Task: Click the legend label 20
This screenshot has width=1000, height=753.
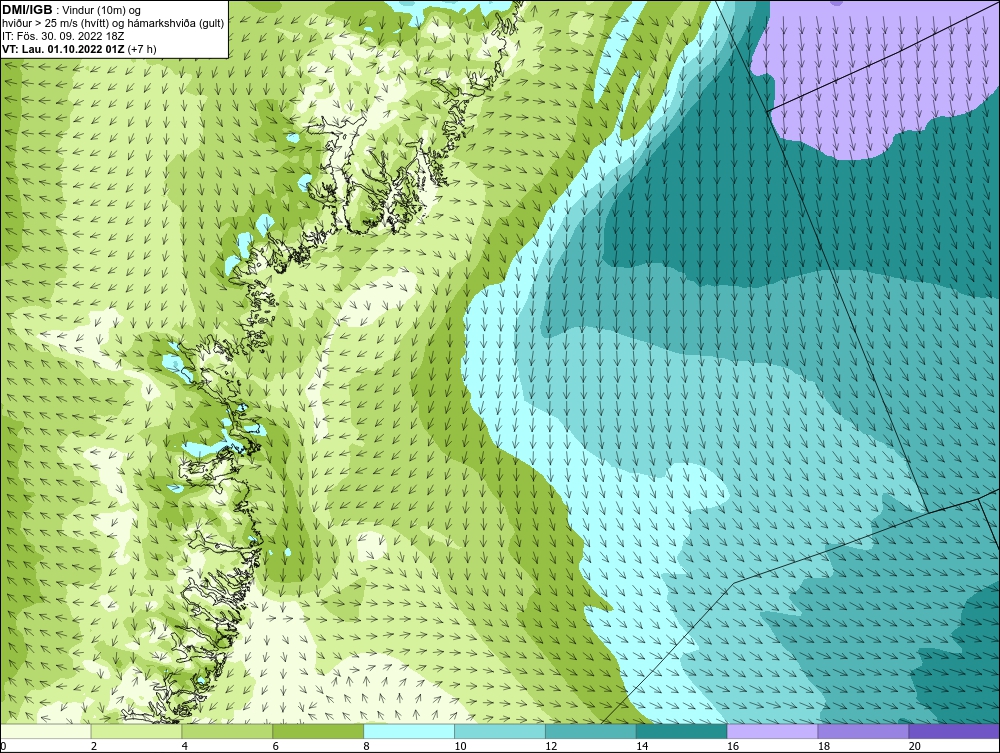Action: (914, 746)
